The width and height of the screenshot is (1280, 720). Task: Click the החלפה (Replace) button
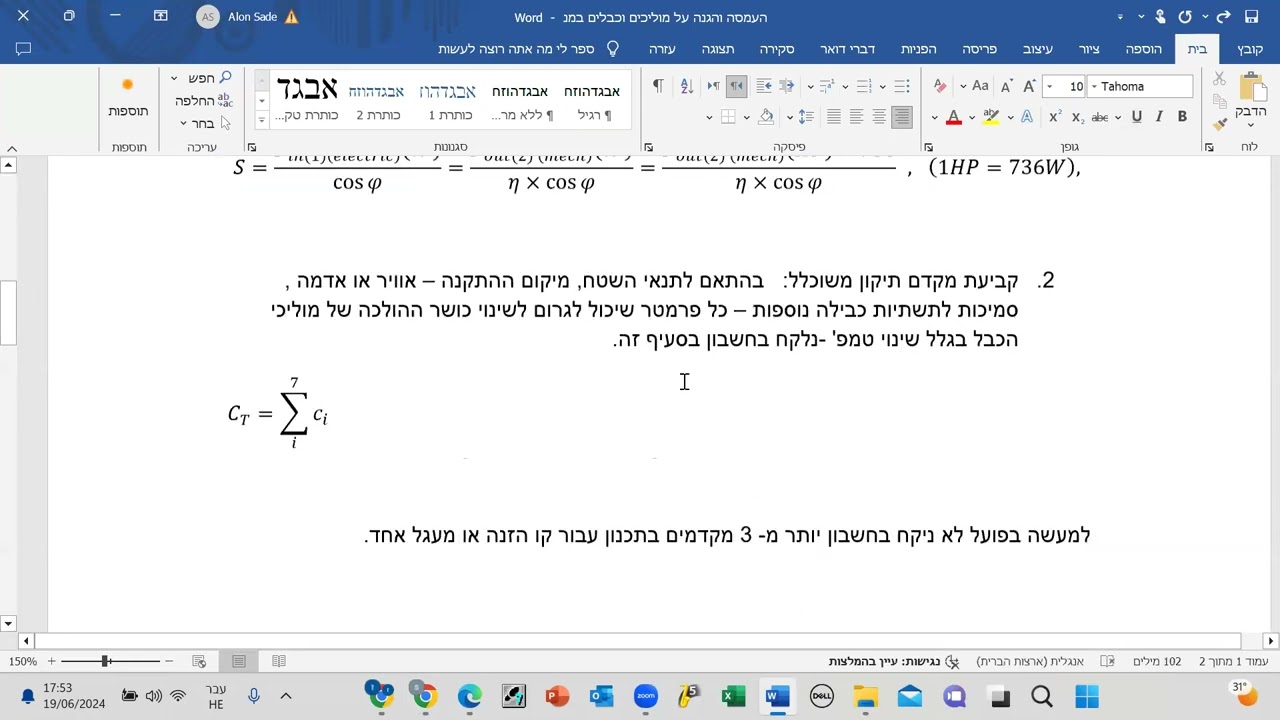204,100
